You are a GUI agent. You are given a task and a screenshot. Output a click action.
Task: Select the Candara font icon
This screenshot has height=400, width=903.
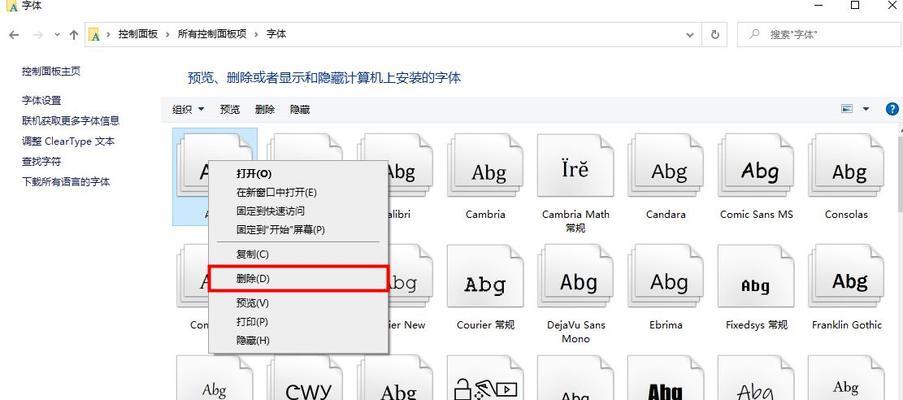click(666, 167)
